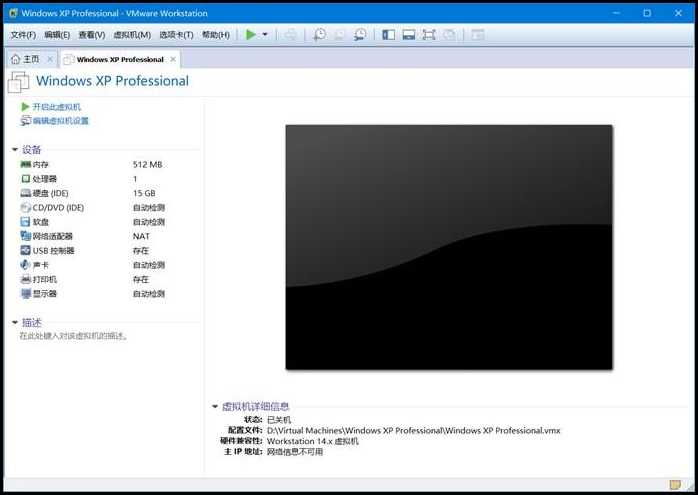Viewport: 698px width, 495px height.
Task: Collapse the 描述 section
Action: [x=15, y=322]
